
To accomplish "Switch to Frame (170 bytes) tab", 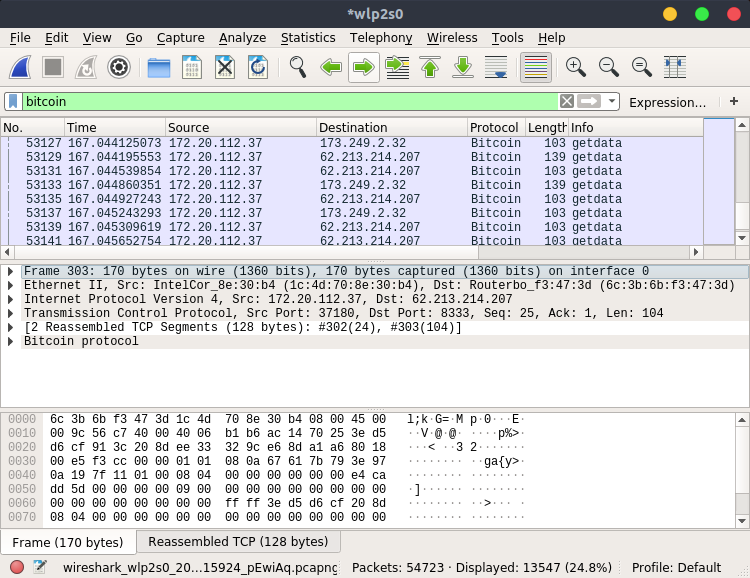I will tap(68, 542).
